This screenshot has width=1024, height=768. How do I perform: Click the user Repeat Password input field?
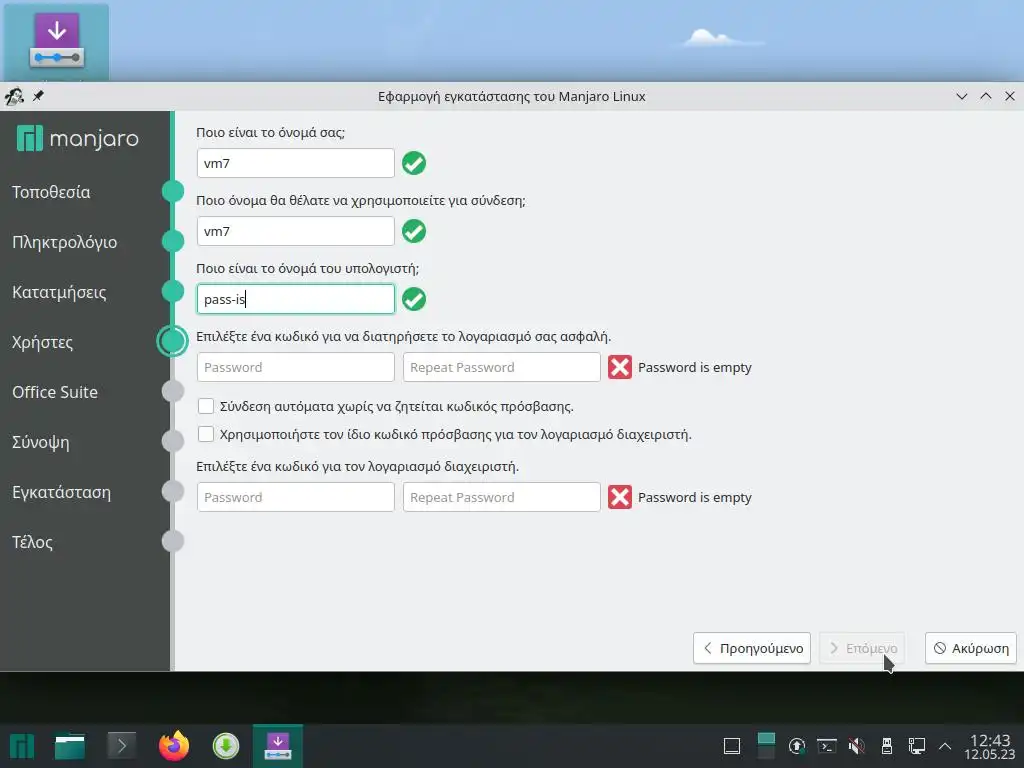point(502,367)
